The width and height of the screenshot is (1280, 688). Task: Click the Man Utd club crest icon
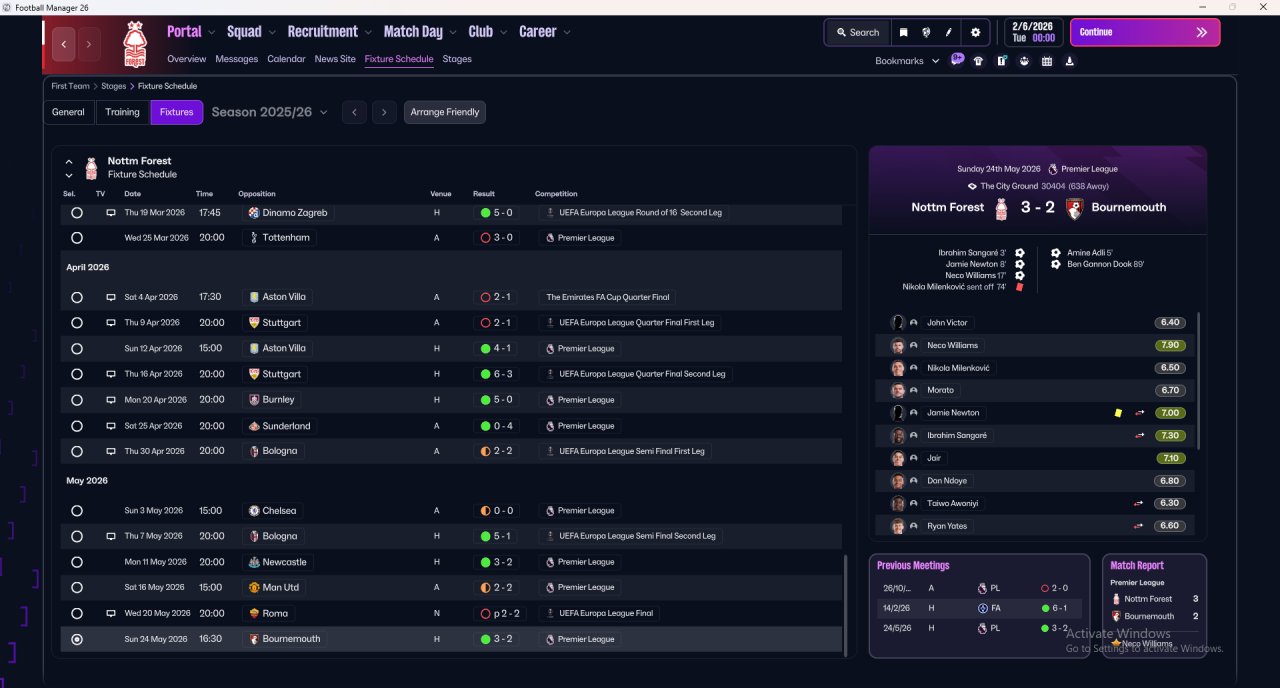point(254,588)
